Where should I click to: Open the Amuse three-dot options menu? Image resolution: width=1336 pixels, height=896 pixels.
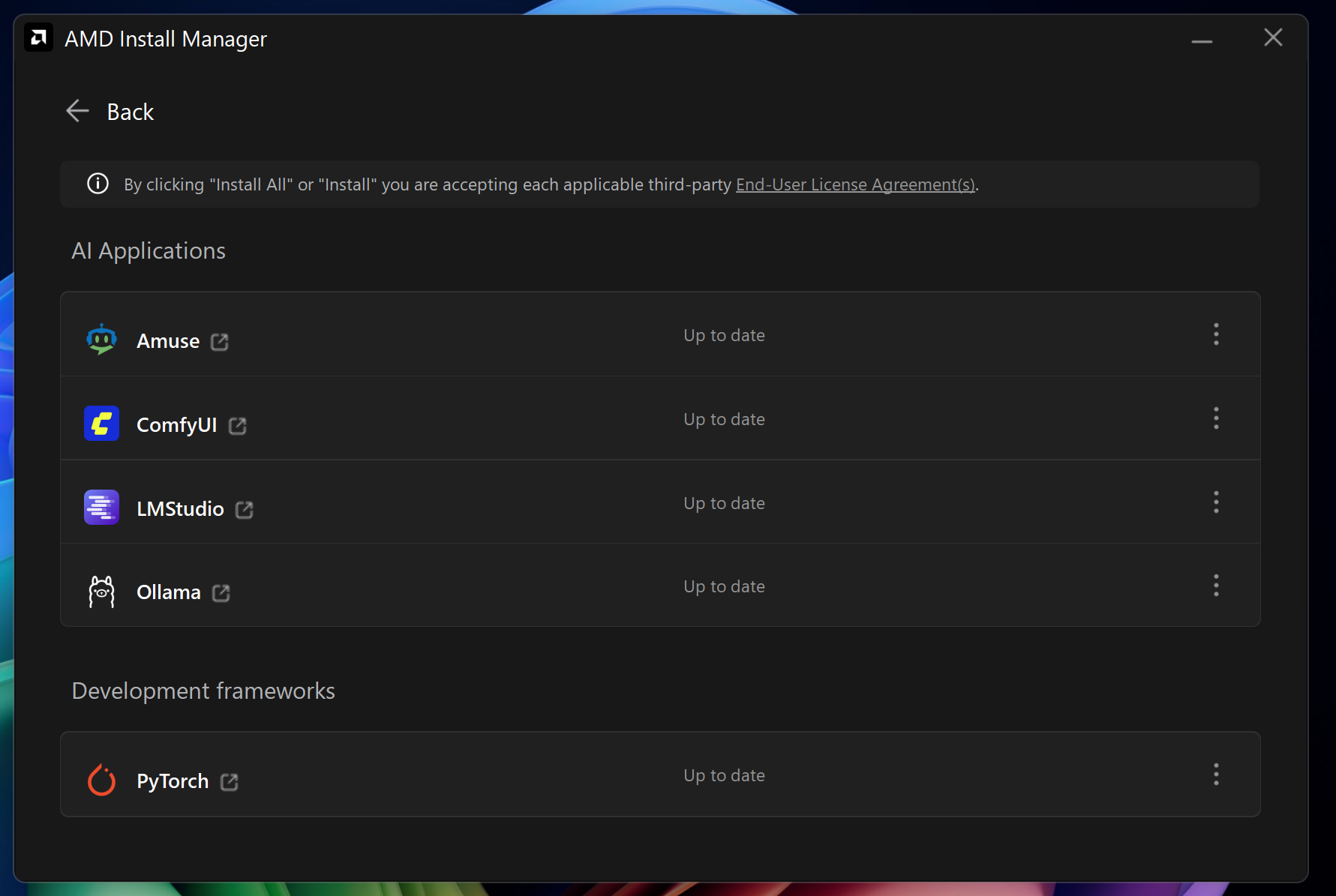1216,334
